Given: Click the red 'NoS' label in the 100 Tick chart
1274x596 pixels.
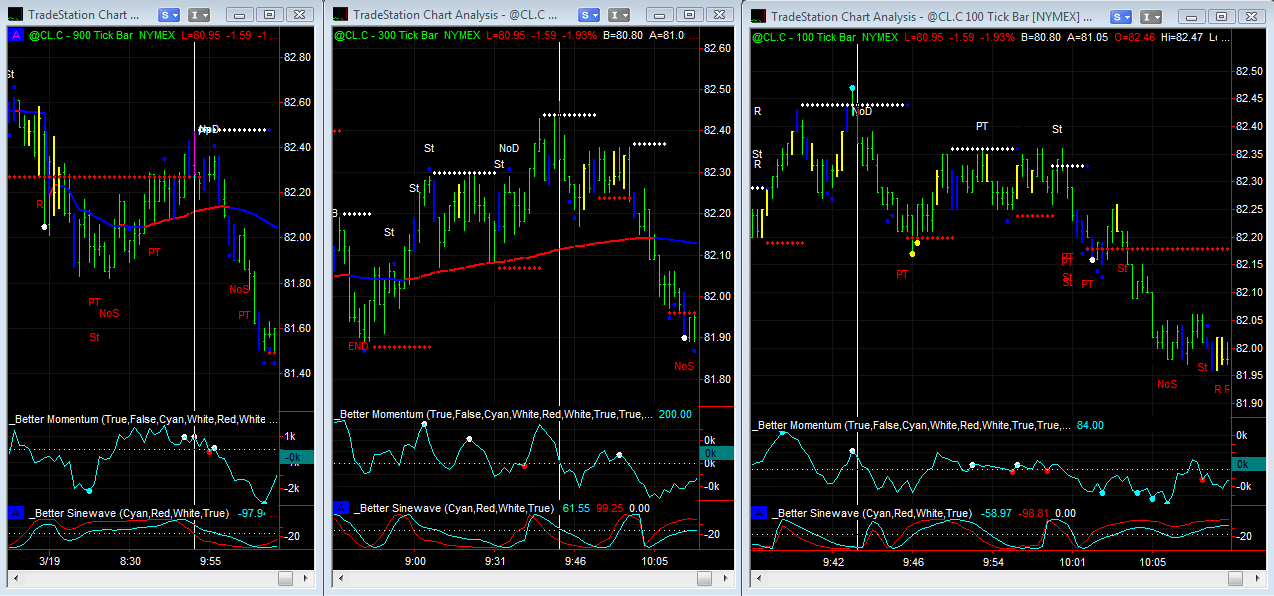Looking at the screenshot, I should click(1167, 384).
